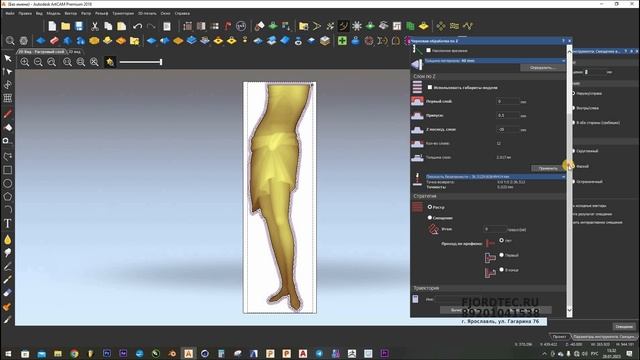Expand the material thickness blue bar dropdown
640x360 pixels.
click(564, 61)
